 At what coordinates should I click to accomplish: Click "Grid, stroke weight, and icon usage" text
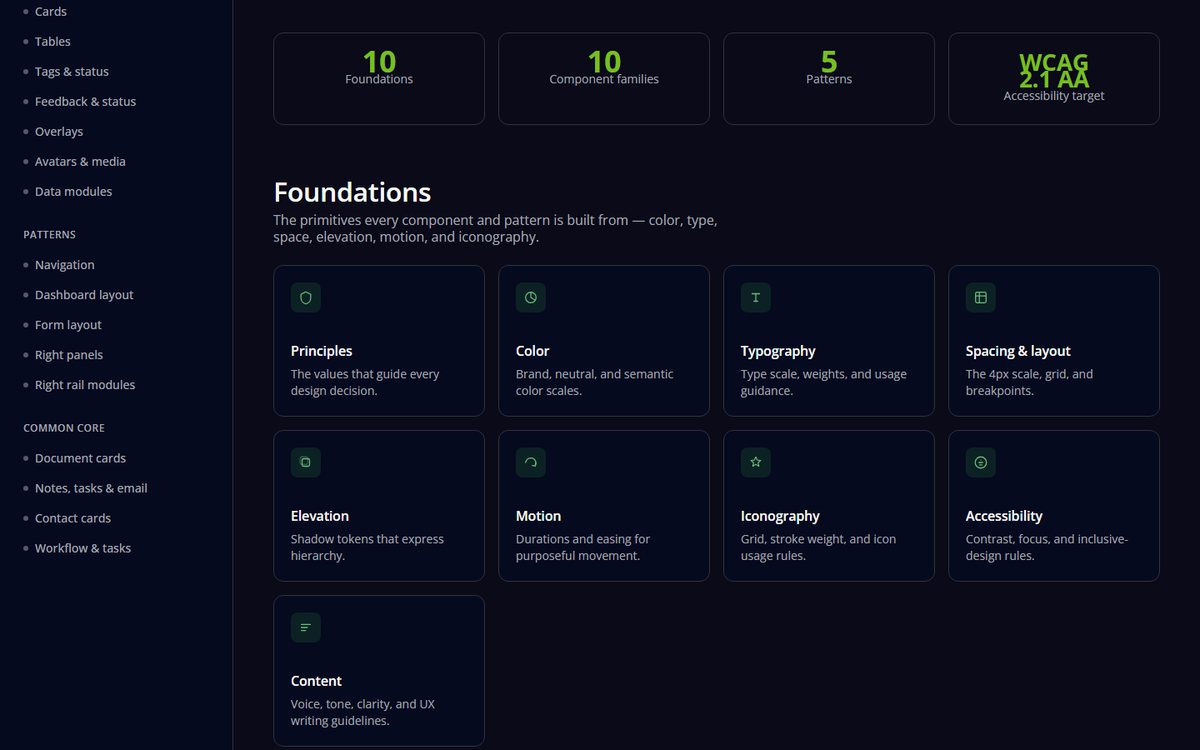818,547
